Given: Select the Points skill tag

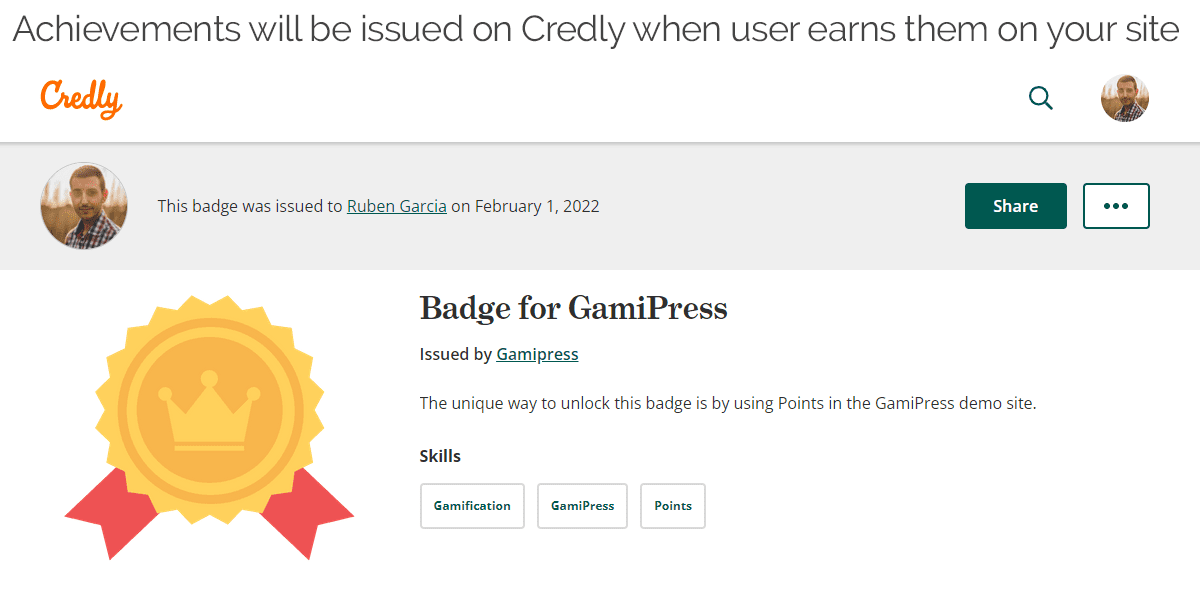Looking at the screenshot, I should click(672, 506).
